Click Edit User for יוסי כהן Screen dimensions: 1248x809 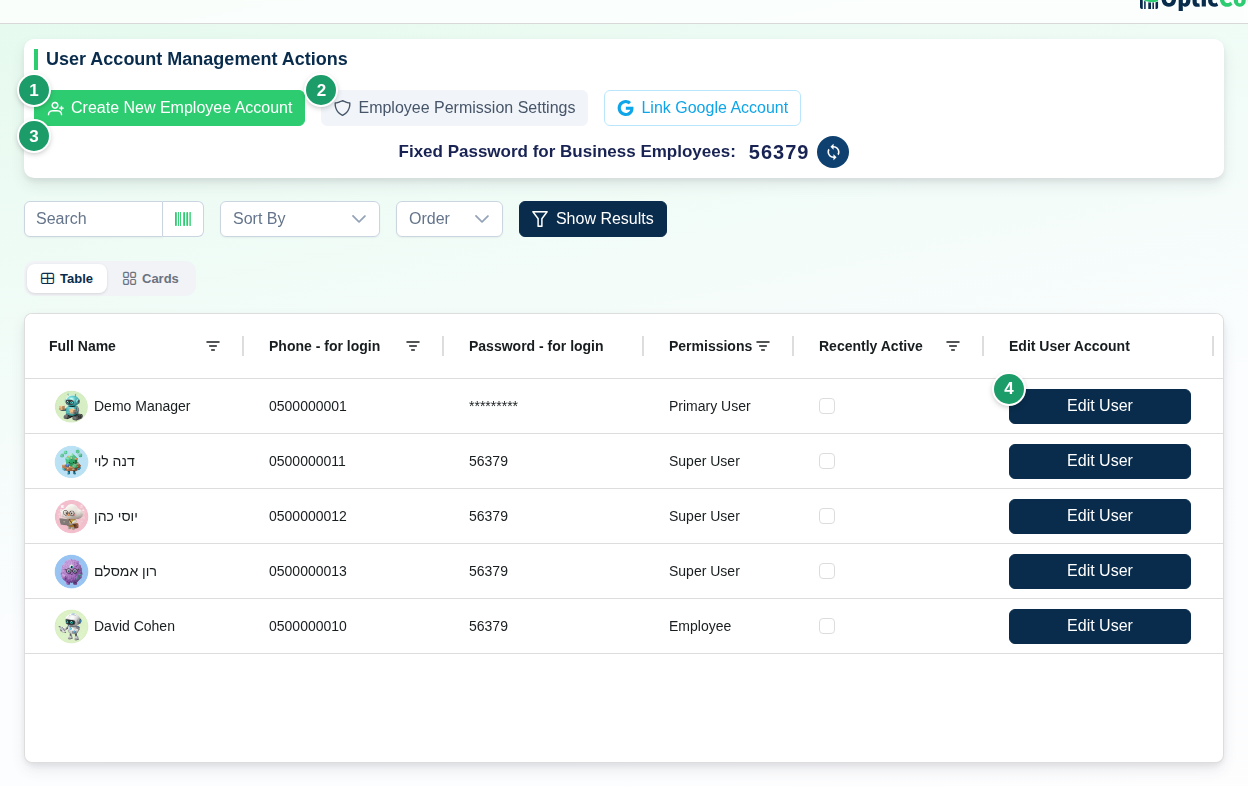[x=1100, y=516]
